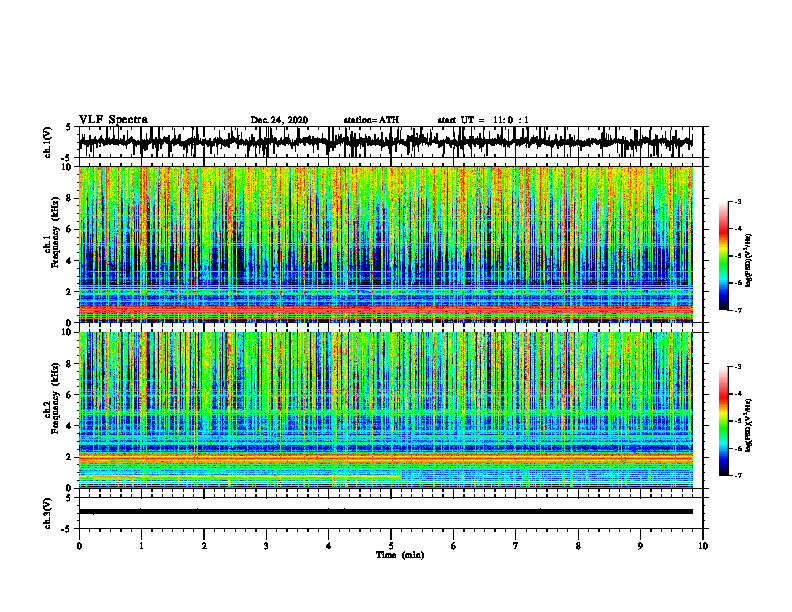Click the ch.1 spectrogram plot area
The height and width of the screenshot is (612, 792).
click(385, 244)
